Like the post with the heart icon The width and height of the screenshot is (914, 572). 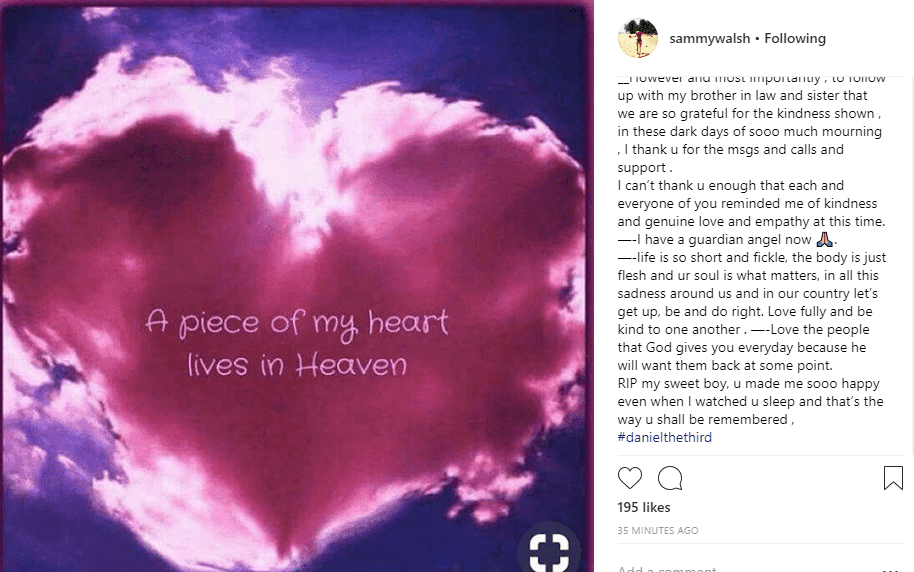pos(630,478)
